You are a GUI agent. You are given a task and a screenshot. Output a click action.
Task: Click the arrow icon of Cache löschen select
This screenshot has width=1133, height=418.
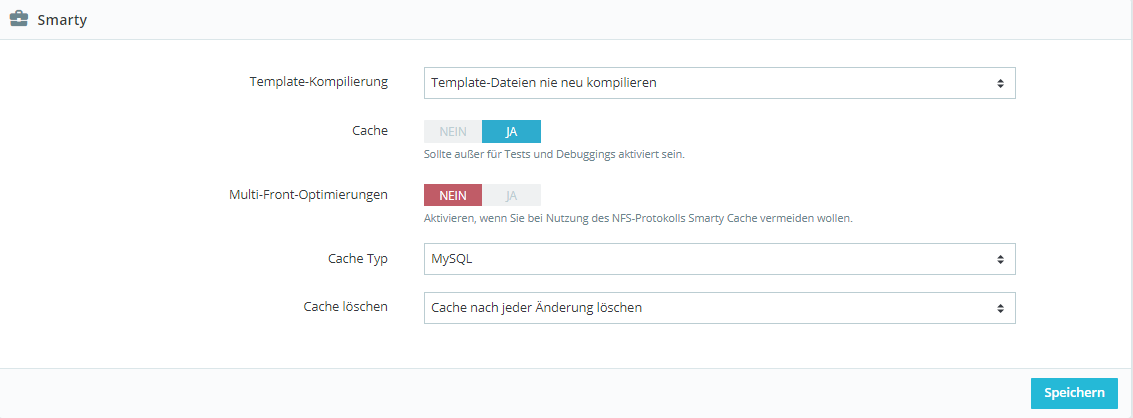pyautogui.click(x=1000, y=308)
